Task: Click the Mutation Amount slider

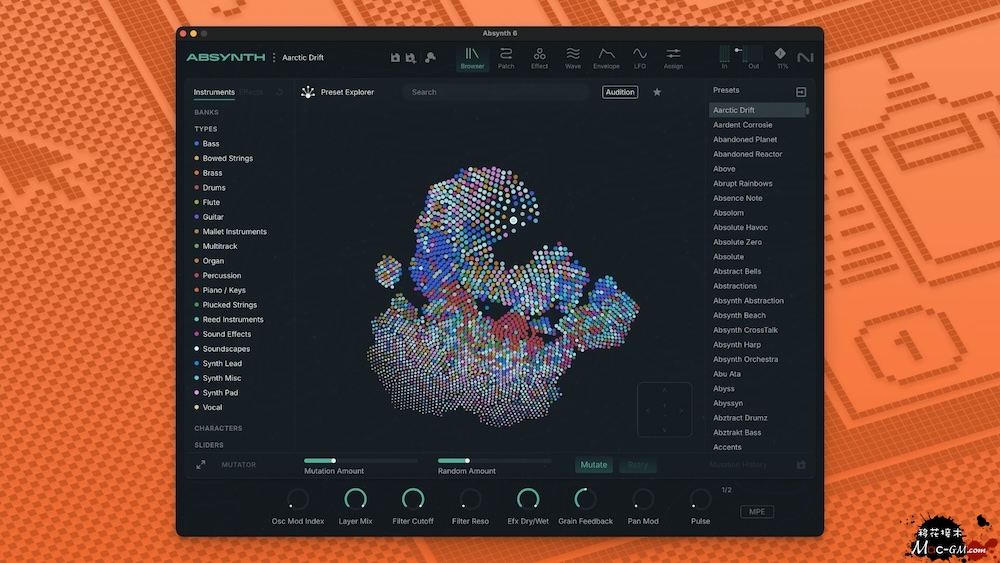Action: coord(360,461)
